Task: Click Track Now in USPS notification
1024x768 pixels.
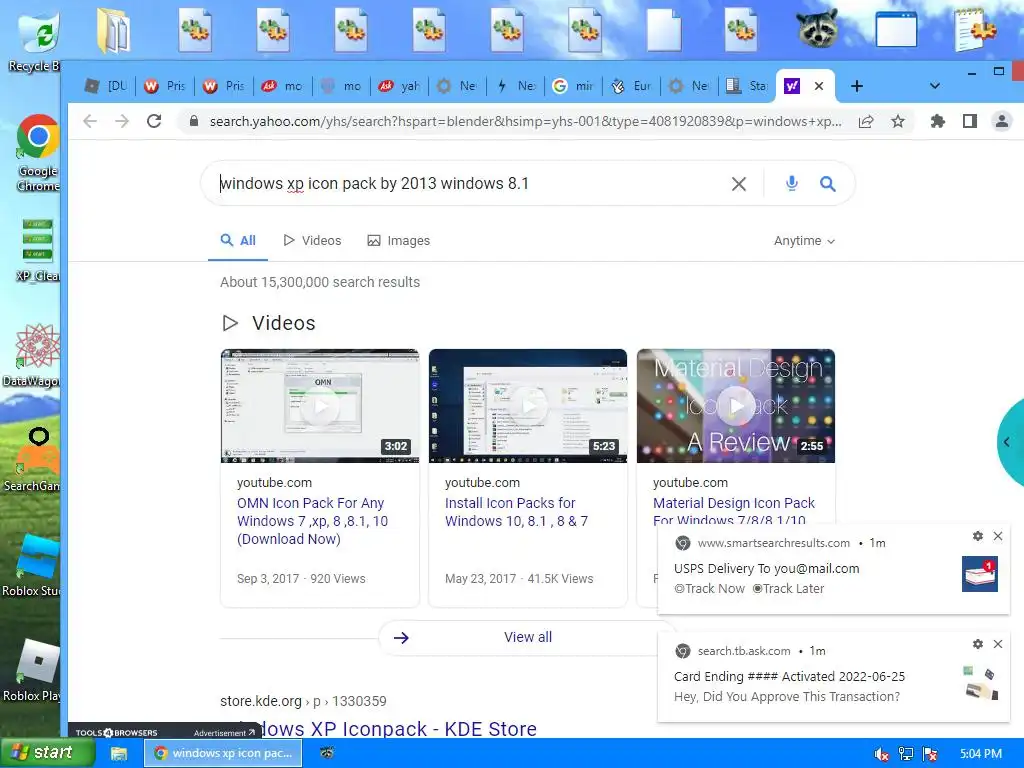Action: 709,588
